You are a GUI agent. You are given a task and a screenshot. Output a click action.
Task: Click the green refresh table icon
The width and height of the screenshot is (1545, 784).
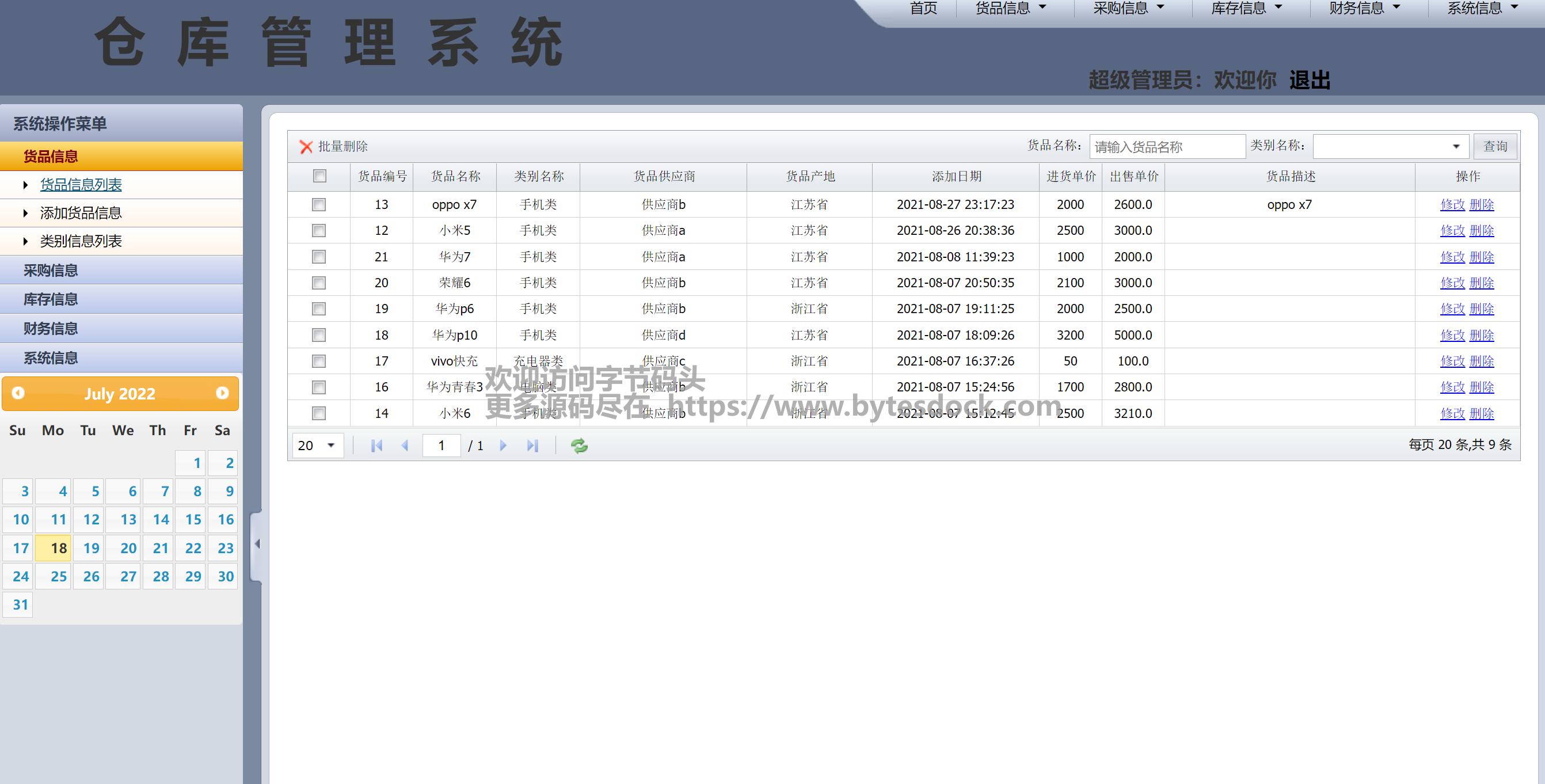click(x=579, y=446)
